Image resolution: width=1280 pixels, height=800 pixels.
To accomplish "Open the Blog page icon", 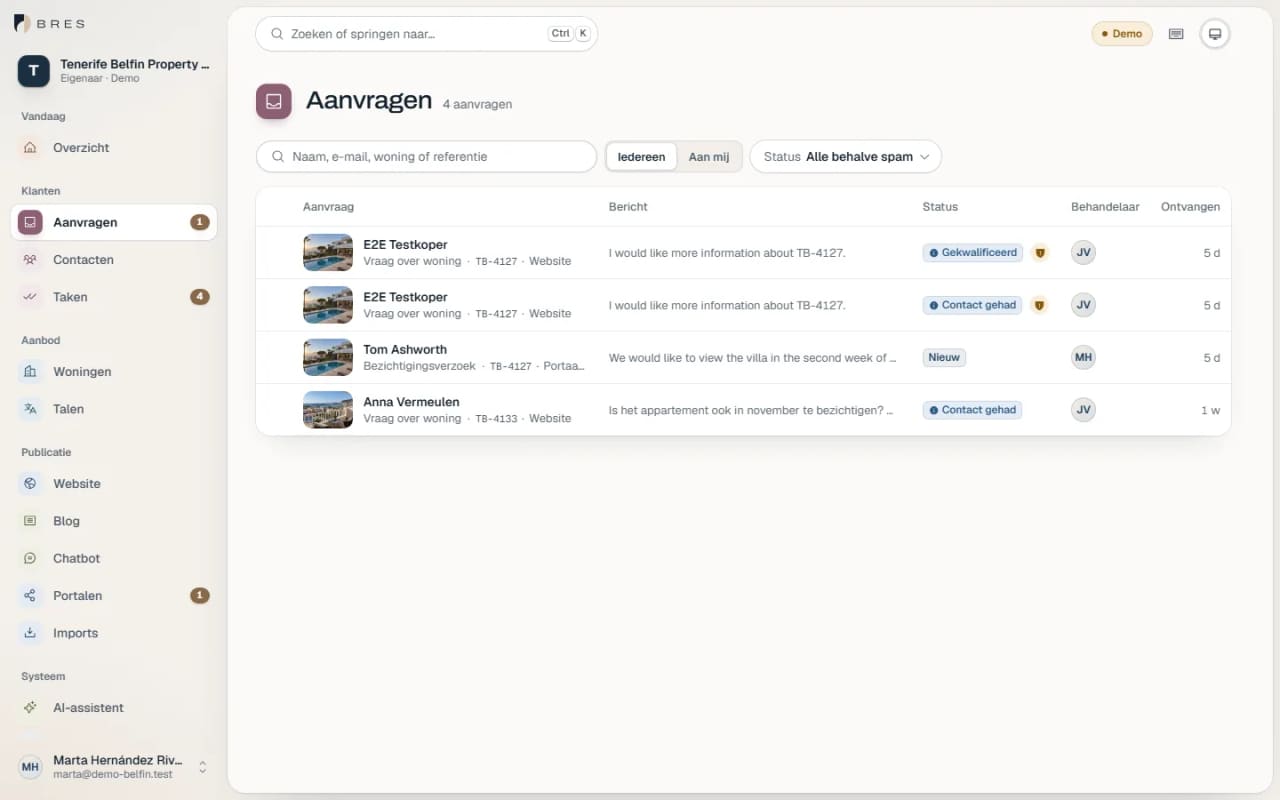I will click(30, 521).
